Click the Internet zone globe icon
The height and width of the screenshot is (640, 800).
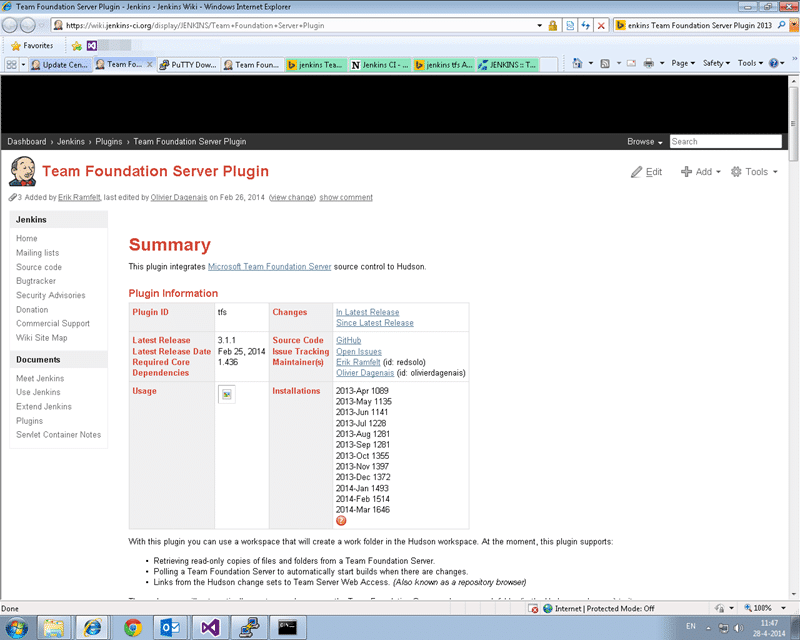tap(548, 608)
